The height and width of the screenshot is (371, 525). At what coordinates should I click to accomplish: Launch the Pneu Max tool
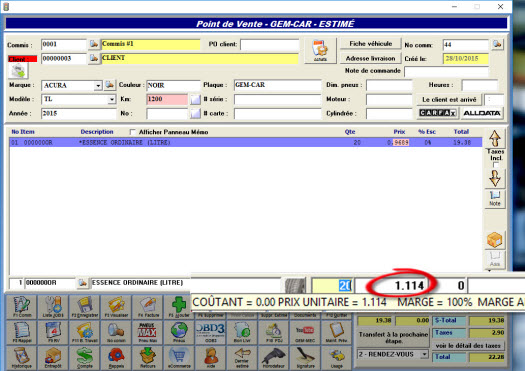pyautogui.click(x=148, y=332)
